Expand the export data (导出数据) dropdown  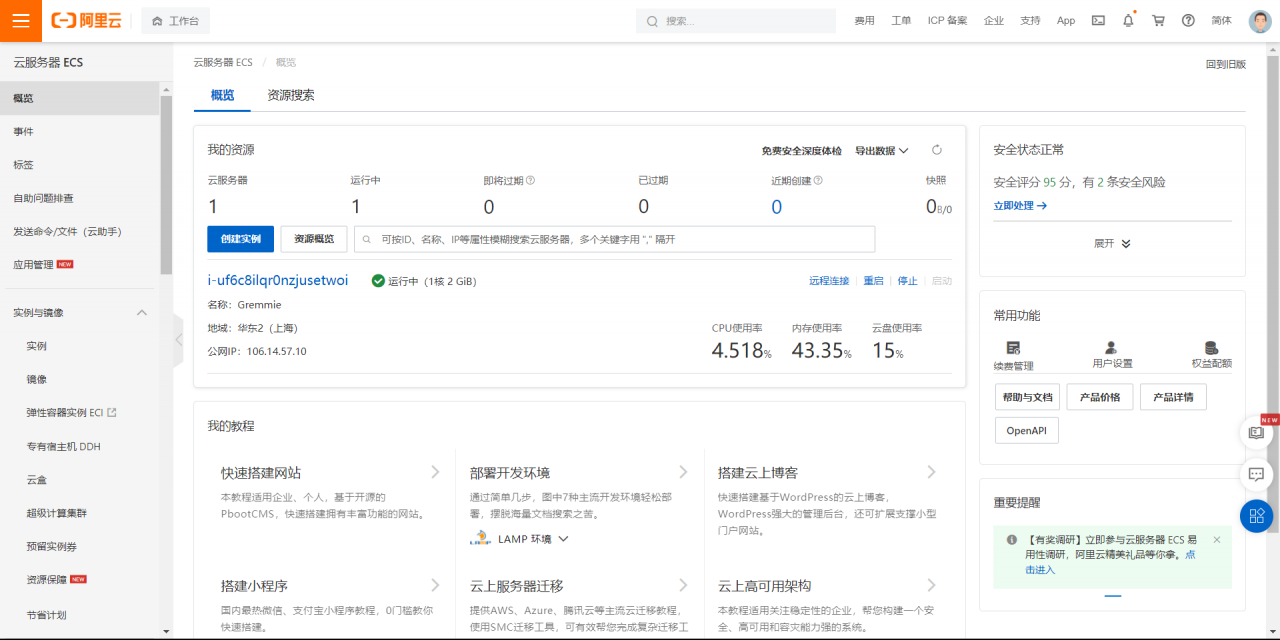pos(881,151)
